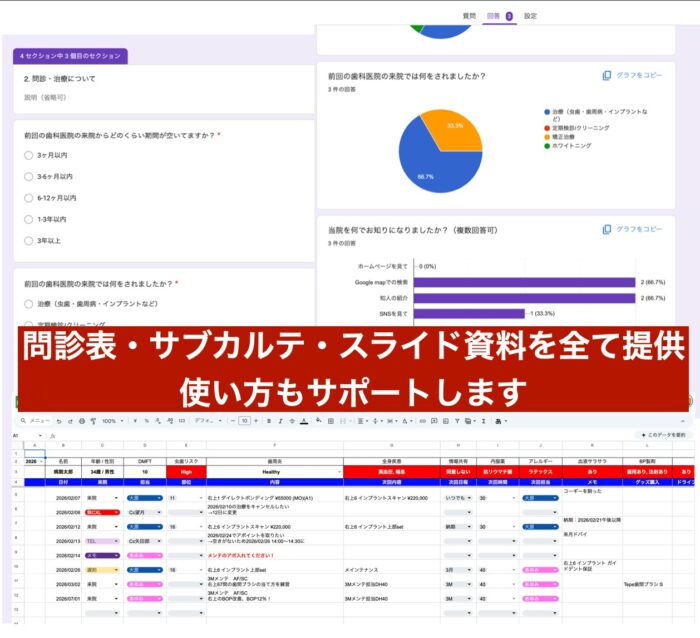Screen dimensions: 700x638
Task: Increase decimal places icon
Action: click(x=170, y=421)
